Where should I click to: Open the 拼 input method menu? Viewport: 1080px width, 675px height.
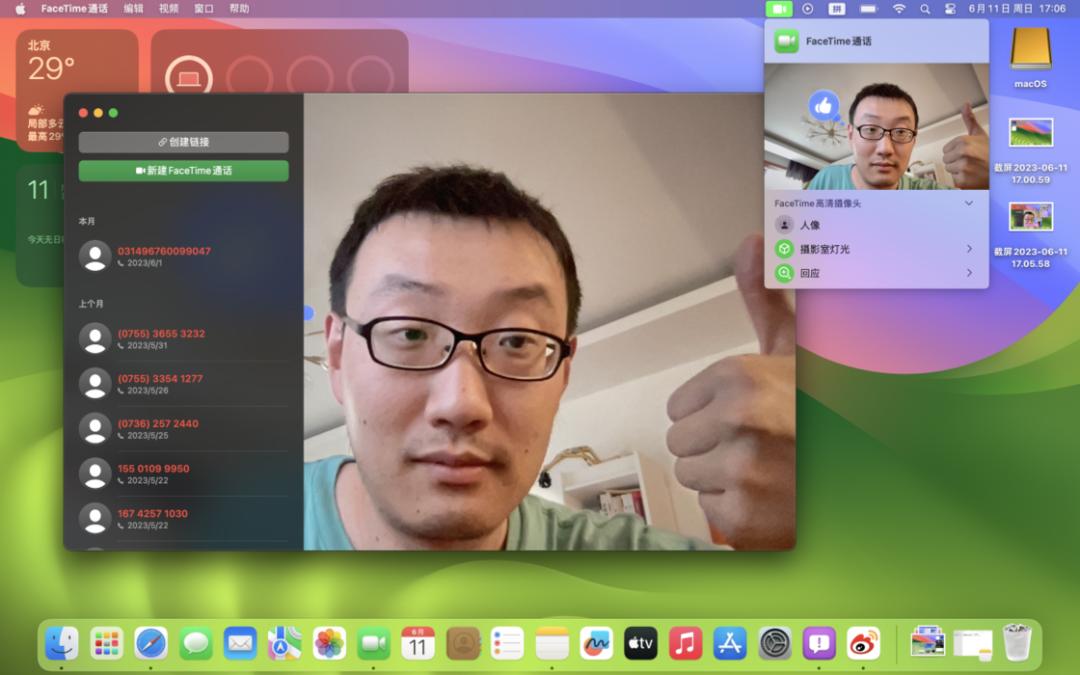837,9
